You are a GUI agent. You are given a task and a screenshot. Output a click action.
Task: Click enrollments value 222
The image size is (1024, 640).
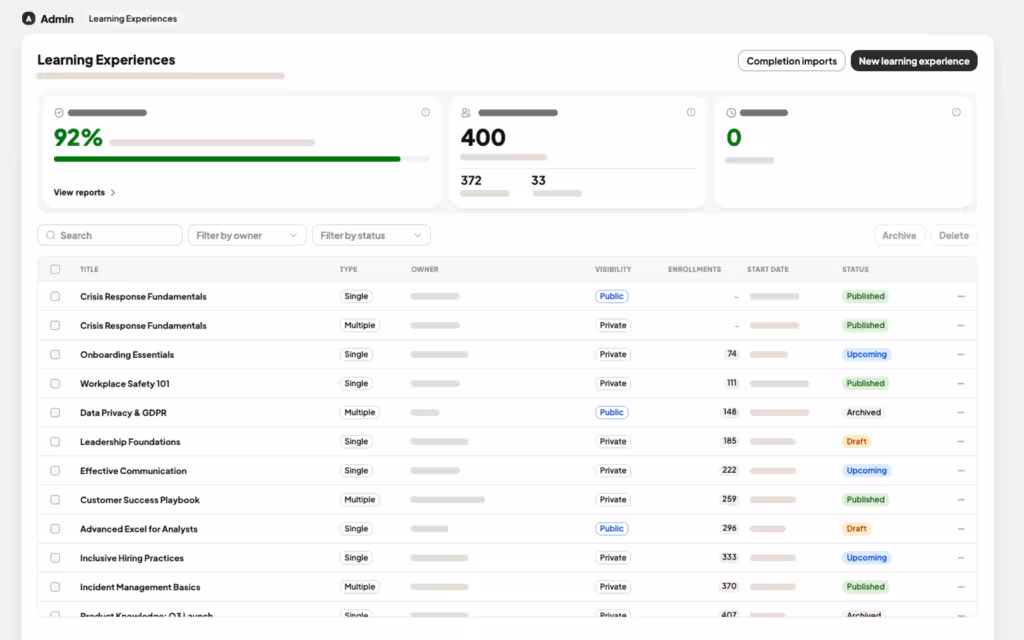pos(729,470)
